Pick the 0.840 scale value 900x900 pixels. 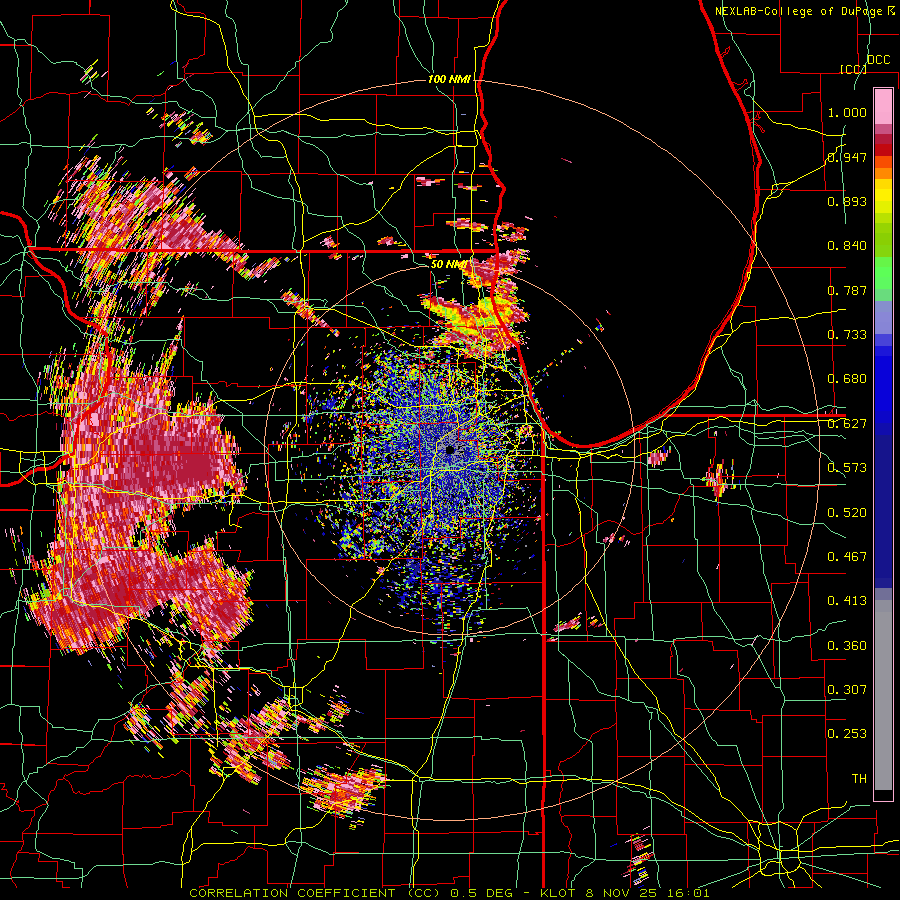[847, 246]
